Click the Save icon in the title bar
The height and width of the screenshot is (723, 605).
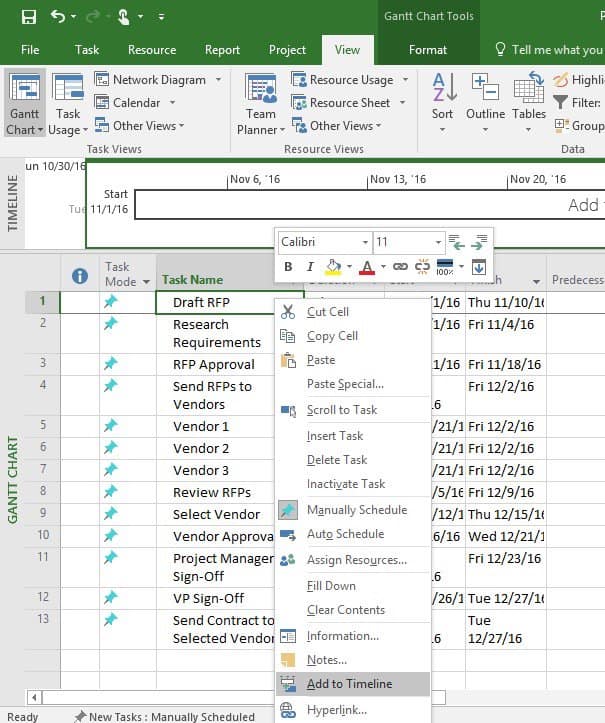tap(28, 17)
